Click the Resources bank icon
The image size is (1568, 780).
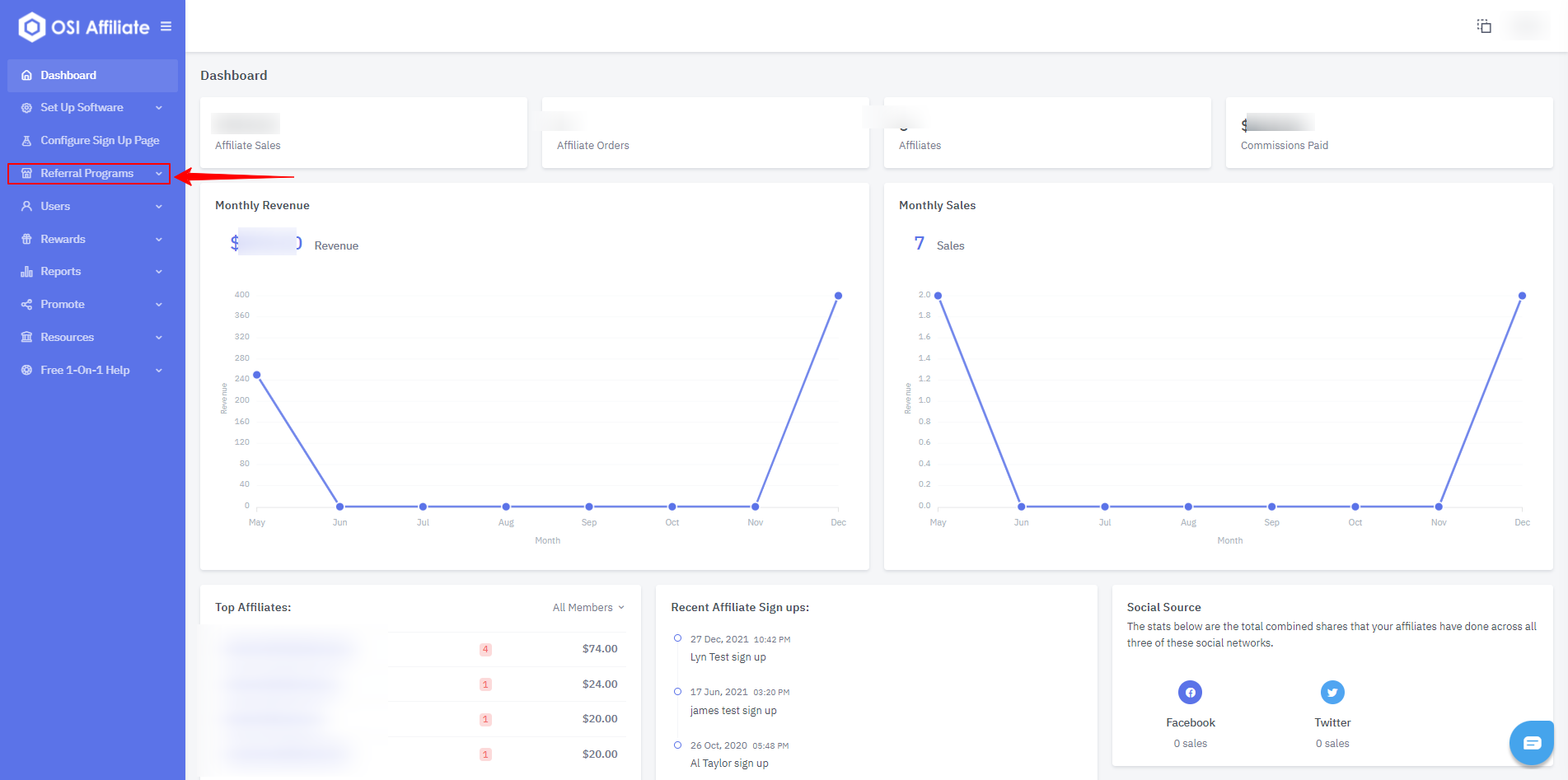26,338
